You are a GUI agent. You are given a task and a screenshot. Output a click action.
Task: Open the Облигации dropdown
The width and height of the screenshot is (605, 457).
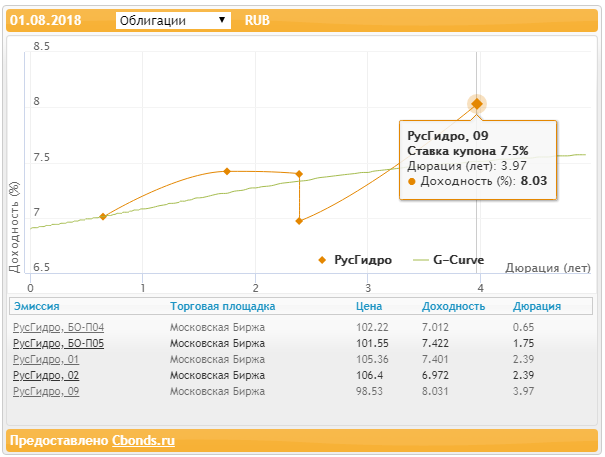click(x=173, y=20)
